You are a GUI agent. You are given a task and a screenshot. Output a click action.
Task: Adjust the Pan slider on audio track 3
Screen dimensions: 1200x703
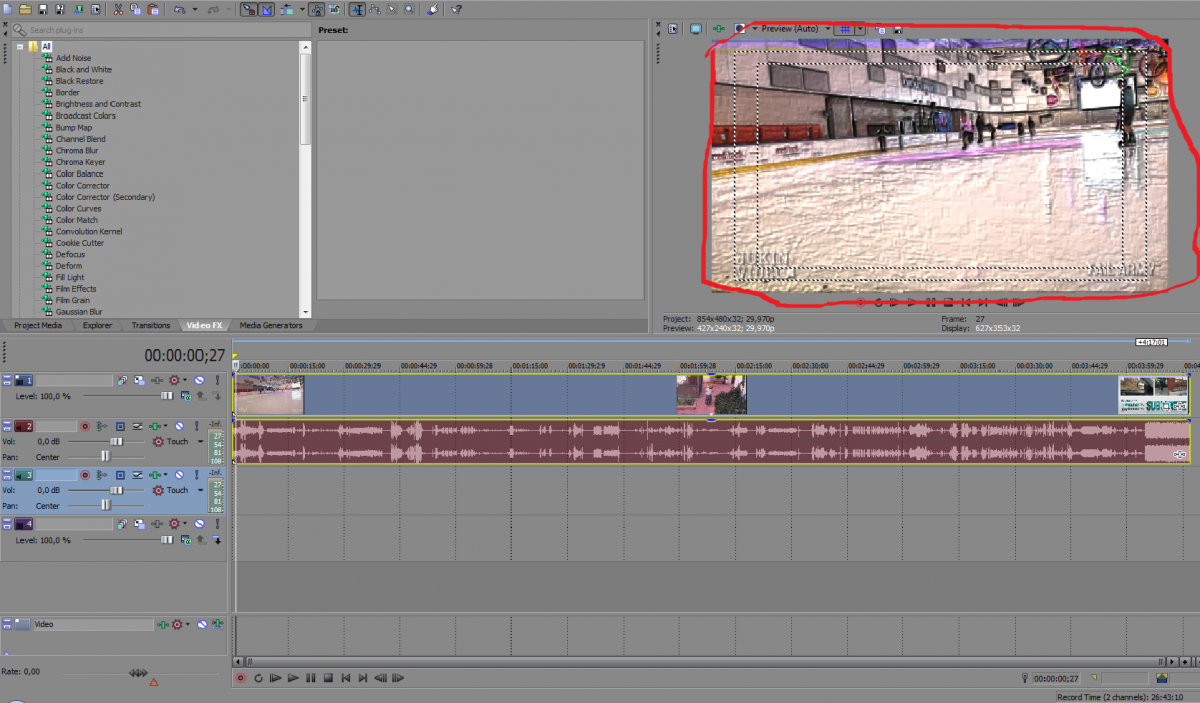[105, 505]
